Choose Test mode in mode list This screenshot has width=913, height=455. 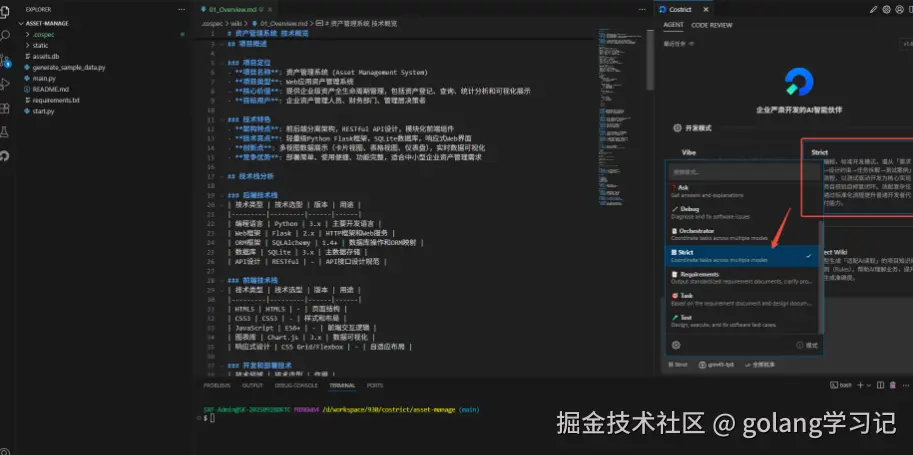(x=742, y=321)
